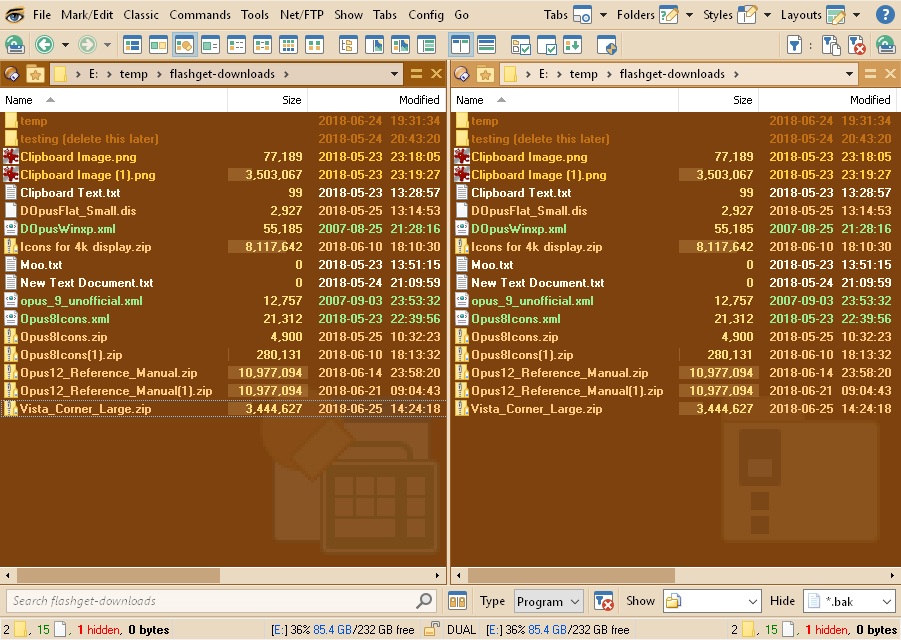Click the Layouts edit toolbar icon

[835, 14]
